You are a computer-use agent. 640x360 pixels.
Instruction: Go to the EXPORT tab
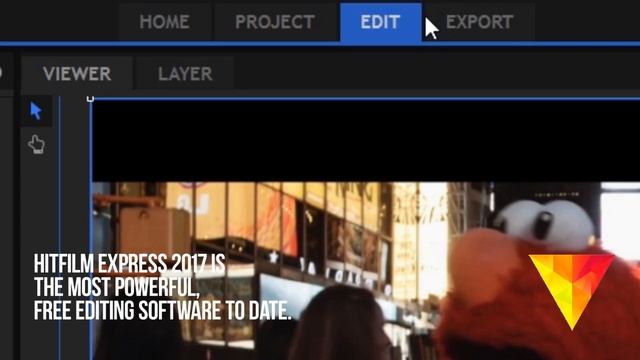479,22
